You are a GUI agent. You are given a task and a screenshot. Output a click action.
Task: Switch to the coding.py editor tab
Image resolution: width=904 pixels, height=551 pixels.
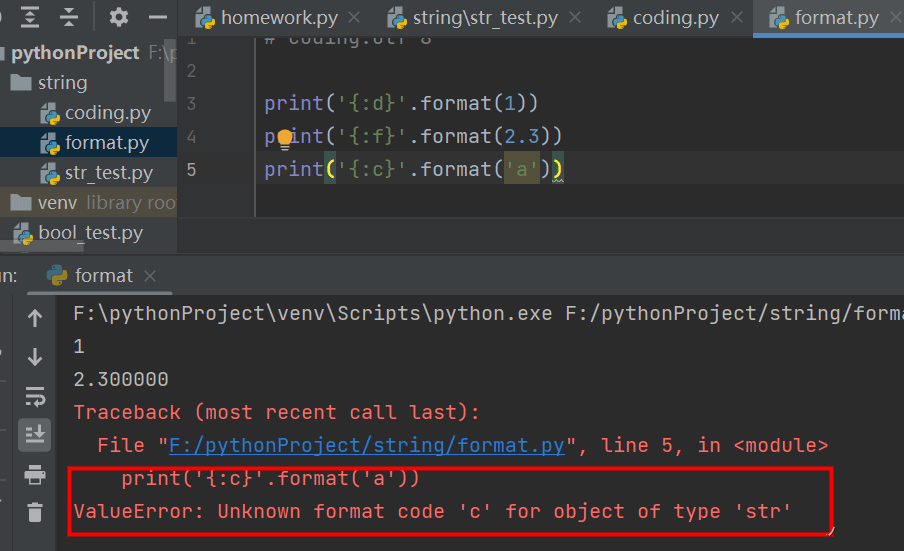click(x=675, y=18)
